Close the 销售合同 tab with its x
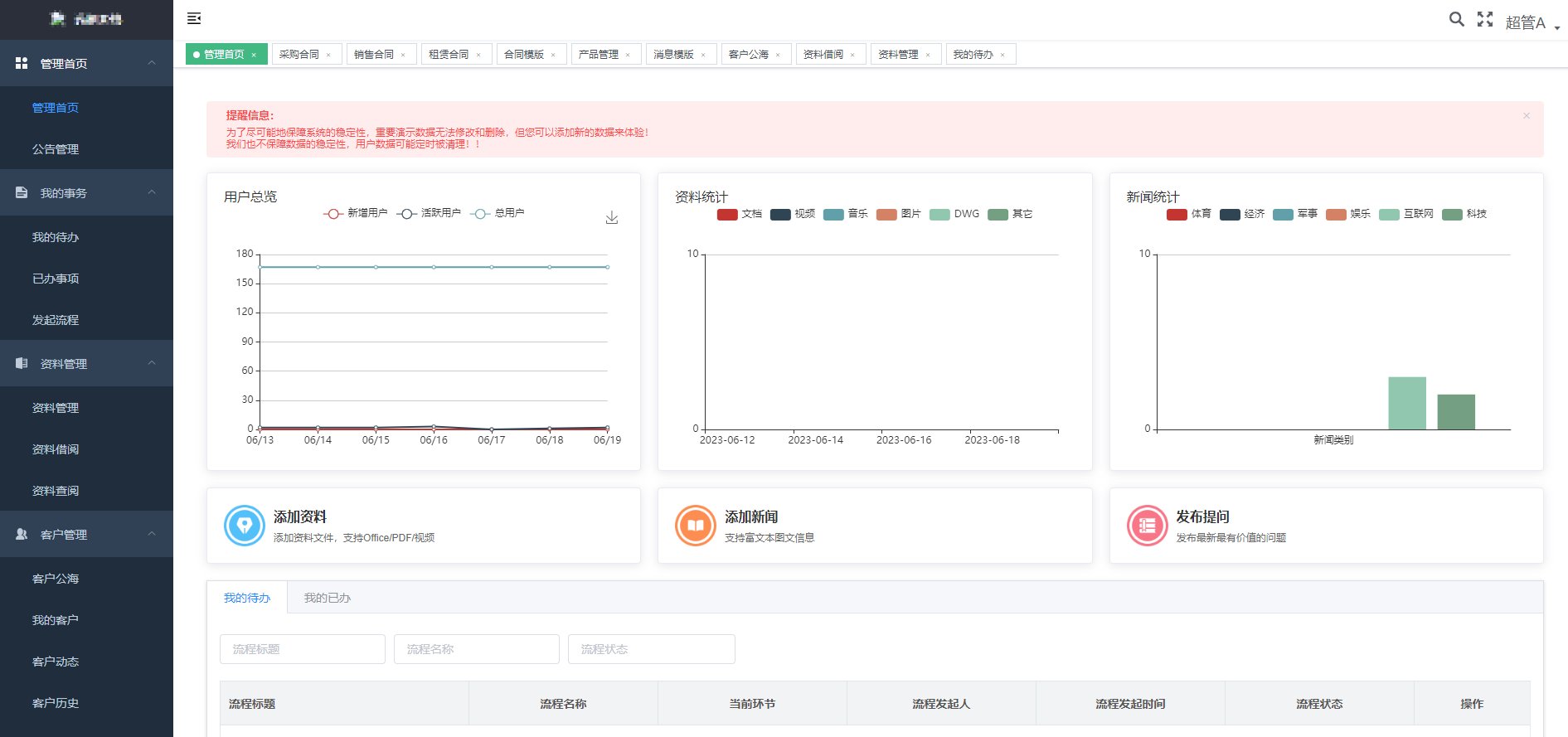The width and height of the screenshot is (1568, 737). [403, 55]
